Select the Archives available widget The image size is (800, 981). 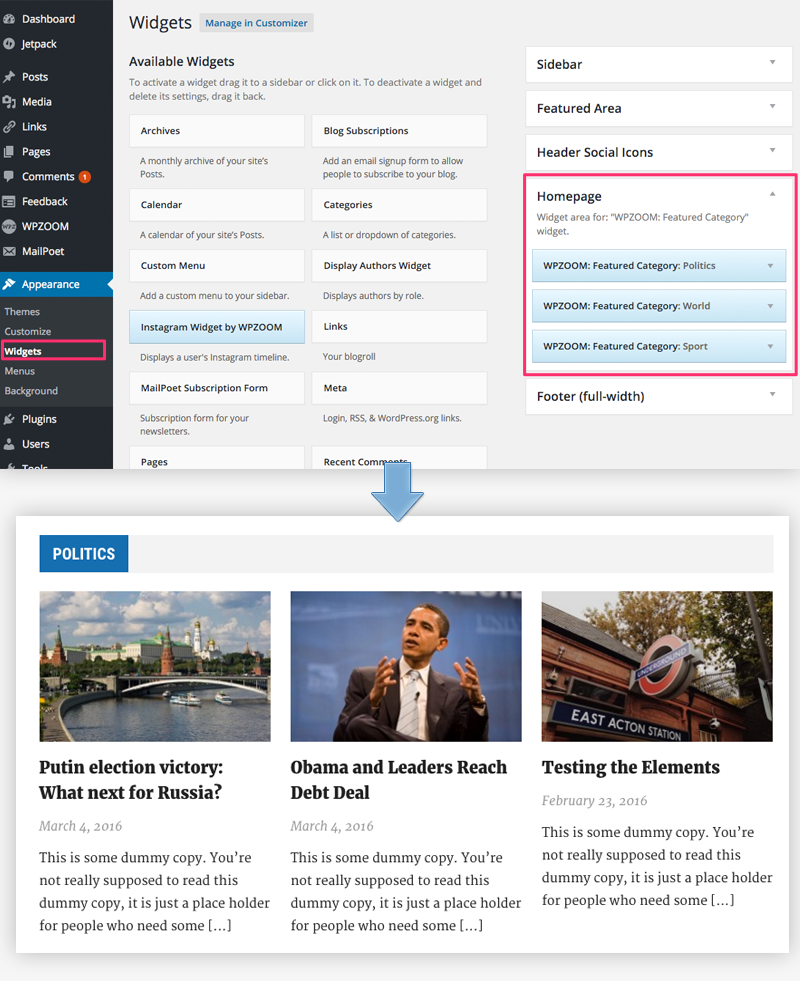tap(217, 131)
